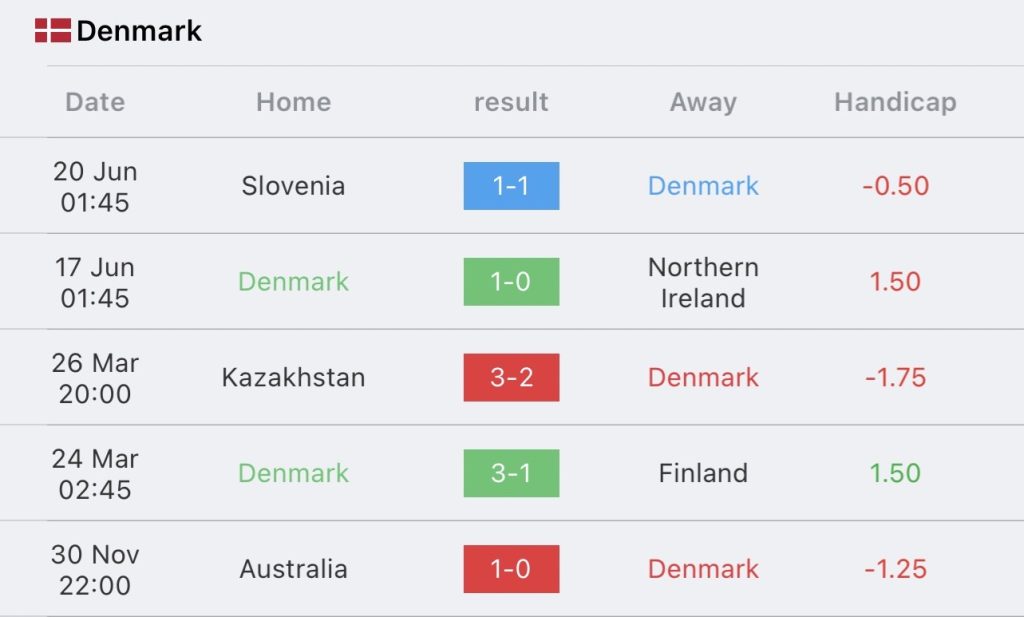
Task: Select the 30 Nov 22:00 match date
Action: [x=95, y=569]
